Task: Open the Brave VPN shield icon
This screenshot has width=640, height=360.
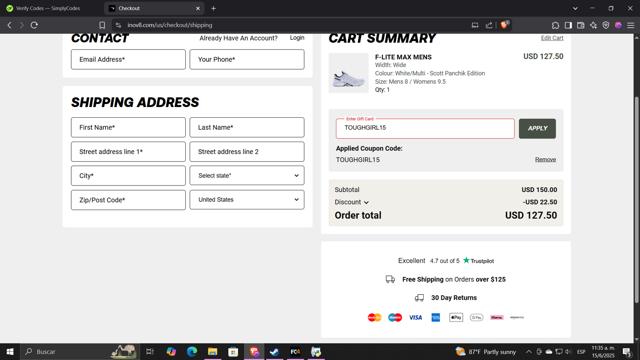Action: click(606, 25)
